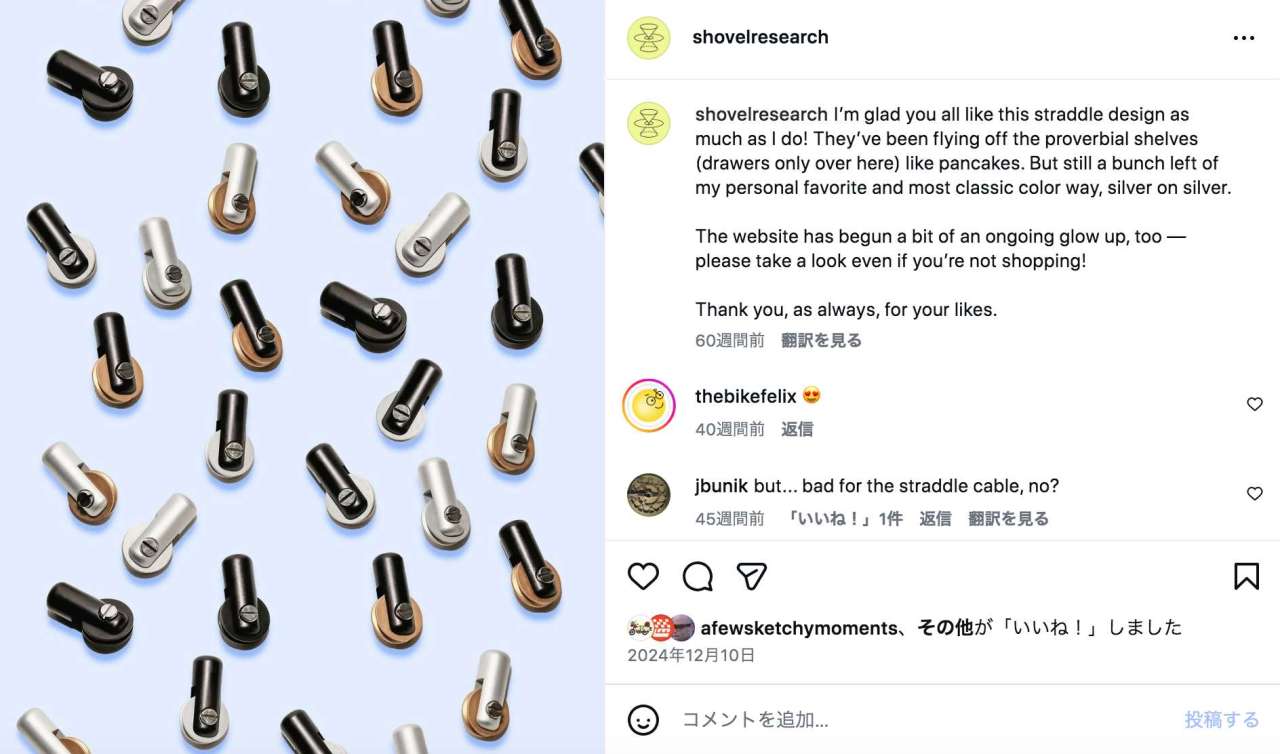This screenshot has height=754, width=1280.
Task: Open jbunik's profile avatar
Action: click(x=648, y=494)
